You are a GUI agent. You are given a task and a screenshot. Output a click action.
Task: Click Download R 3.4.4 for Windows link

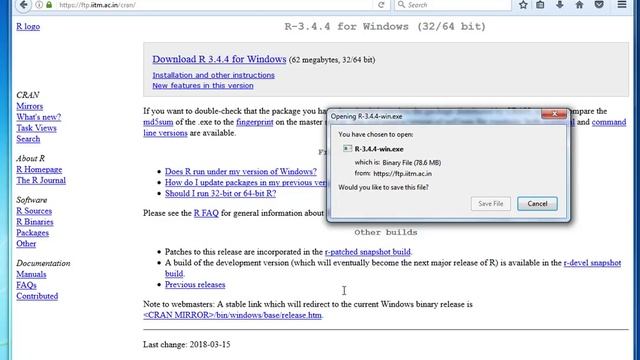[x=219, y=59]
